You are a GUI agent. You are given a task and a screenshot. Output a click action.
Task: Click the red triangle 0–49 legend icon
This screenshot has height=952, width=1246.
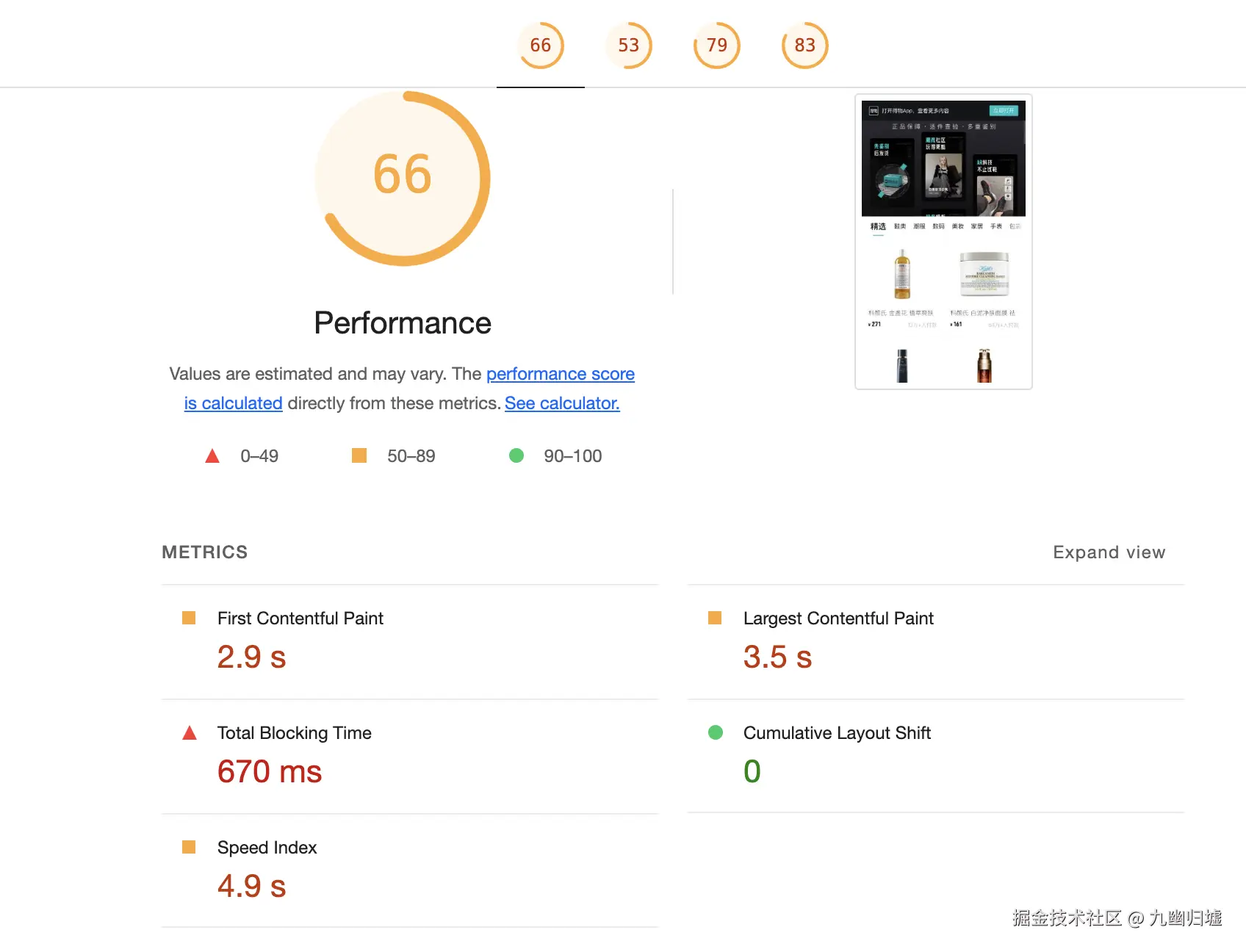pyautogui.click(x=212, y=456)
